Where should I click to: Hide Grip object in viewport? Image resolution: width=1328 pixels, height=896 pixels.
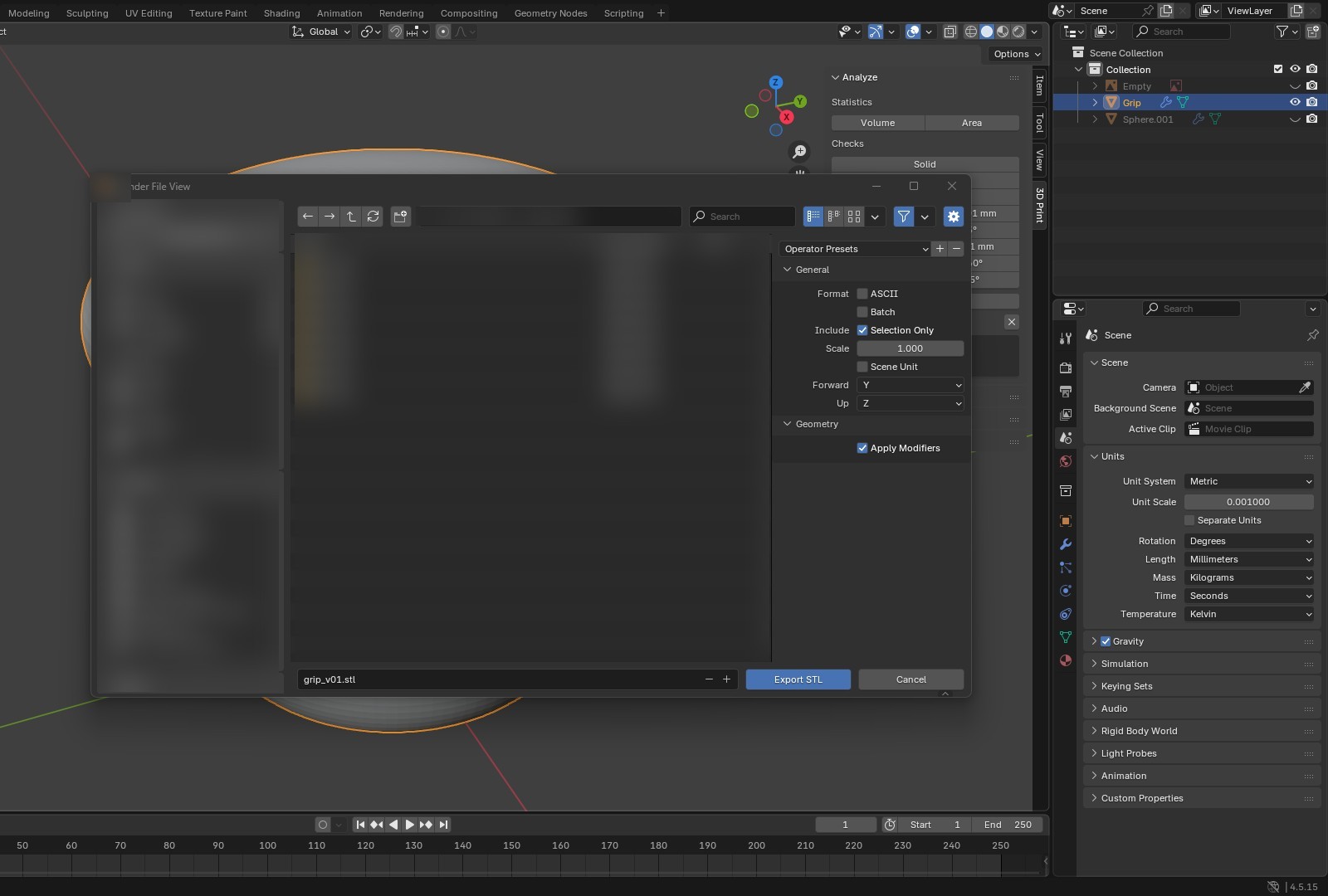tap(1295, 102)
